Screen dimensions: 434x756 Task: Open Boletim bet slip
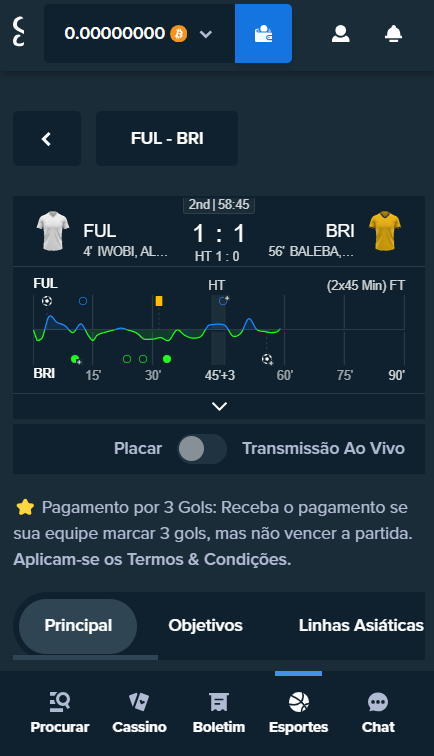tap(219, 713)
